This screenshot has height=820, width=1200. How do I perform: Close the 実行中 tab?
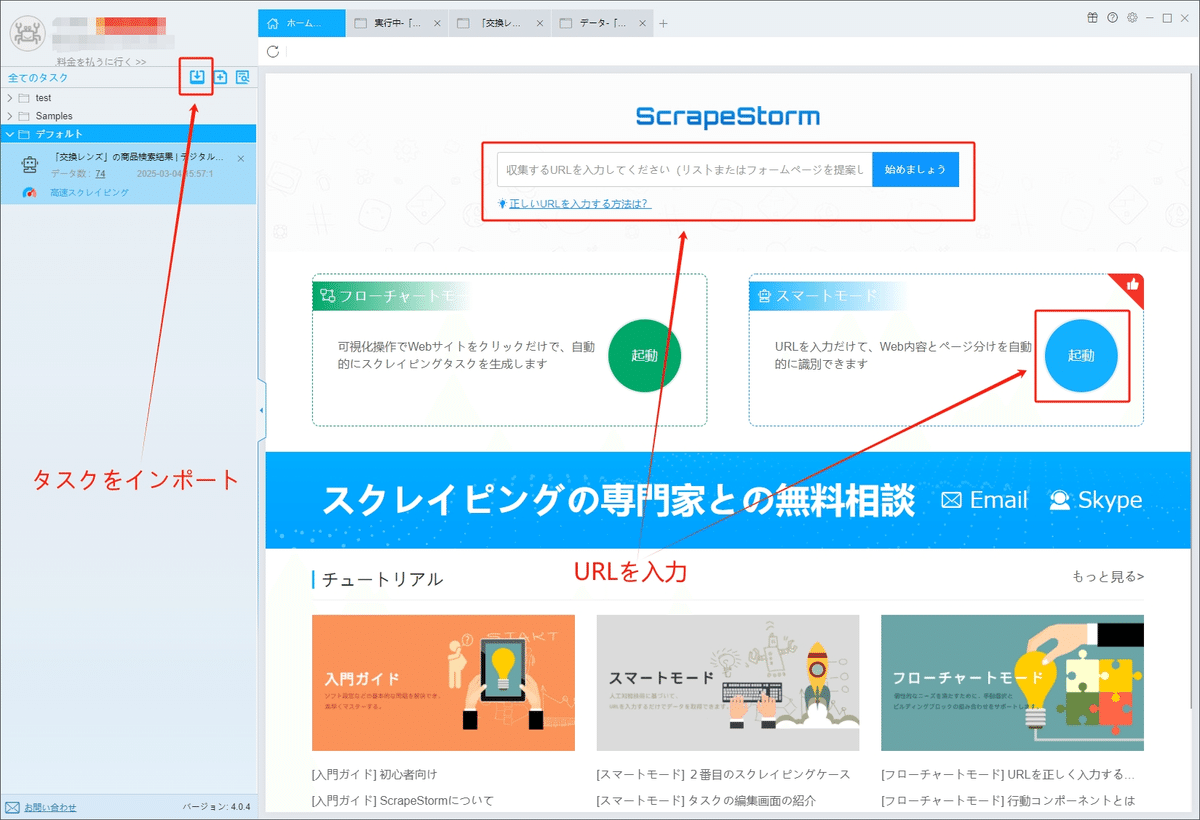point(436,24)
